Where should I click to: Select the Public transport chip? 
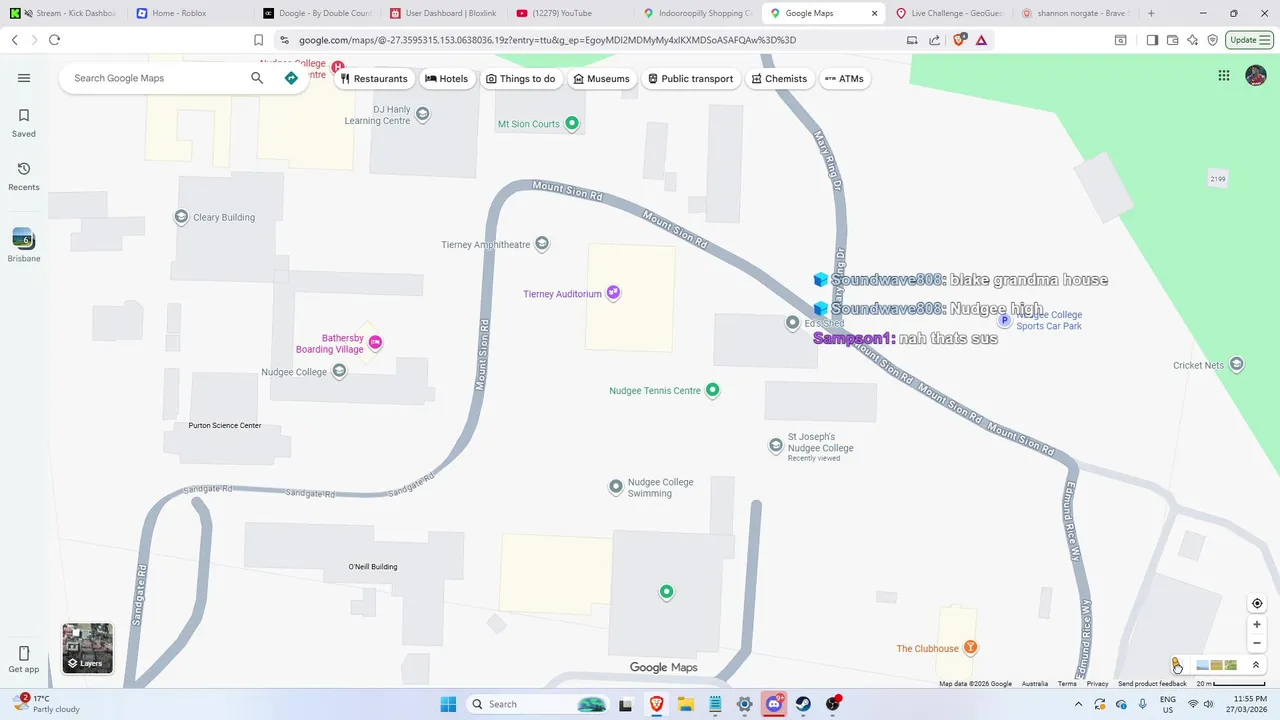690,79
